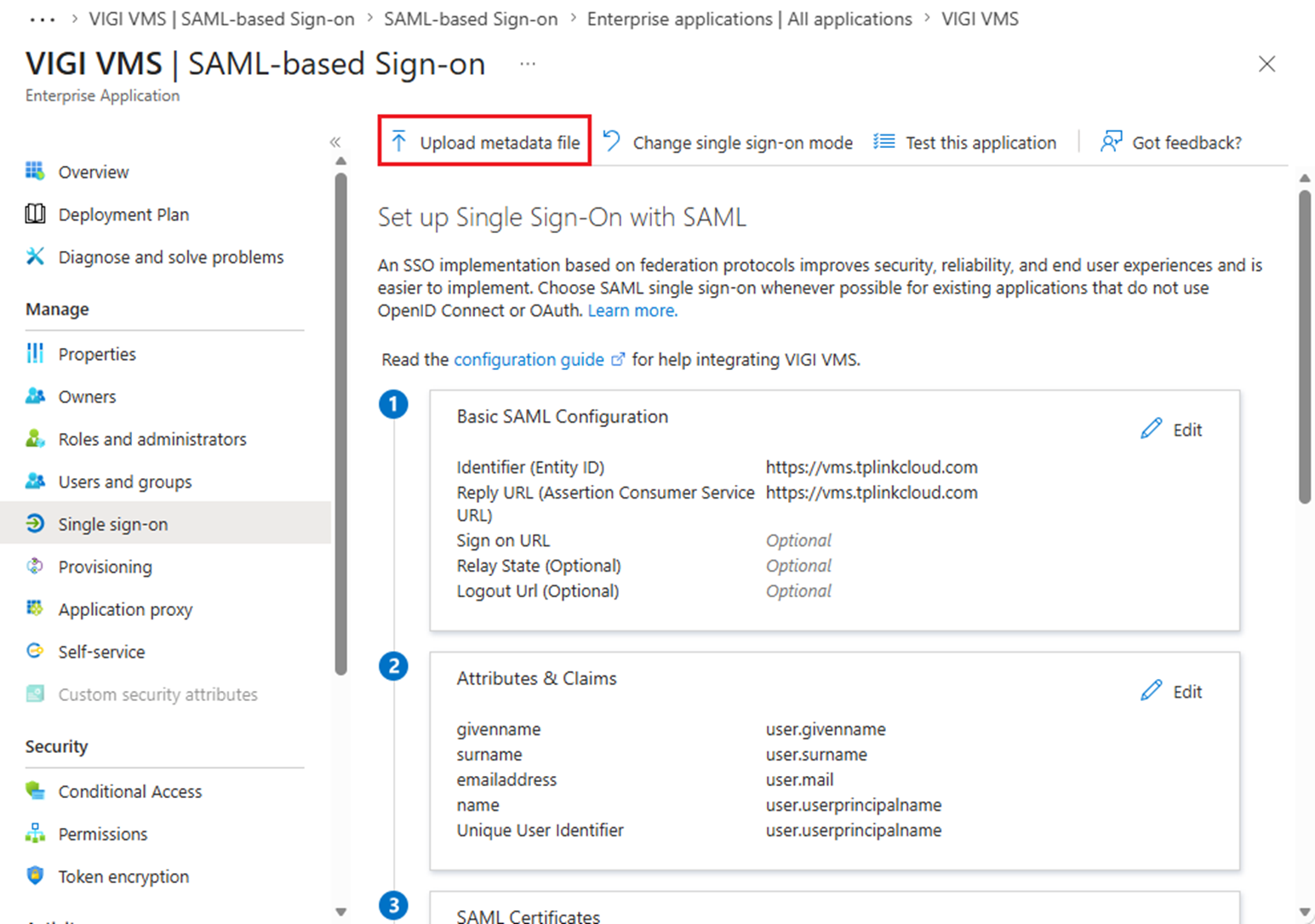1315x924 pixels.
Task: Click the Users and groups icon
Action: [35, 481]
